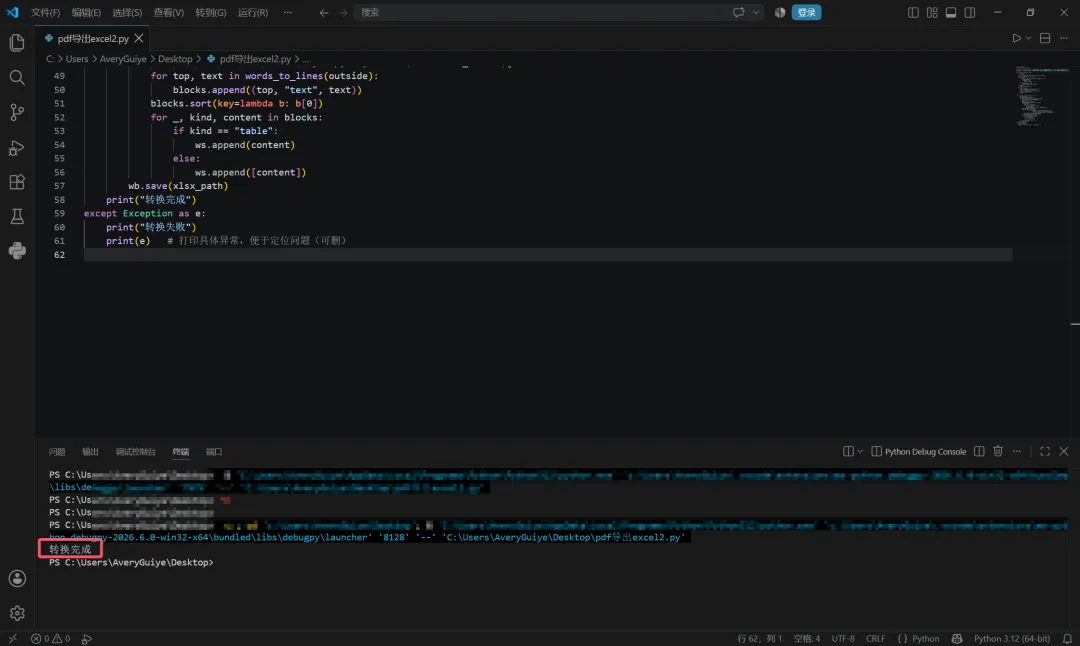Split the editor to the right
Viewport: 1080px width, 646px height.
click(x=1045, y=39)
